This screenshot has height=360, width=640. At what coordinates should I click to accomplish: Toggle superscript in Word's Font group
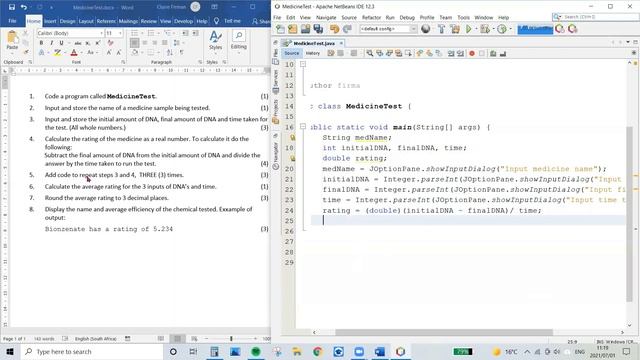[x=98, y=43]
